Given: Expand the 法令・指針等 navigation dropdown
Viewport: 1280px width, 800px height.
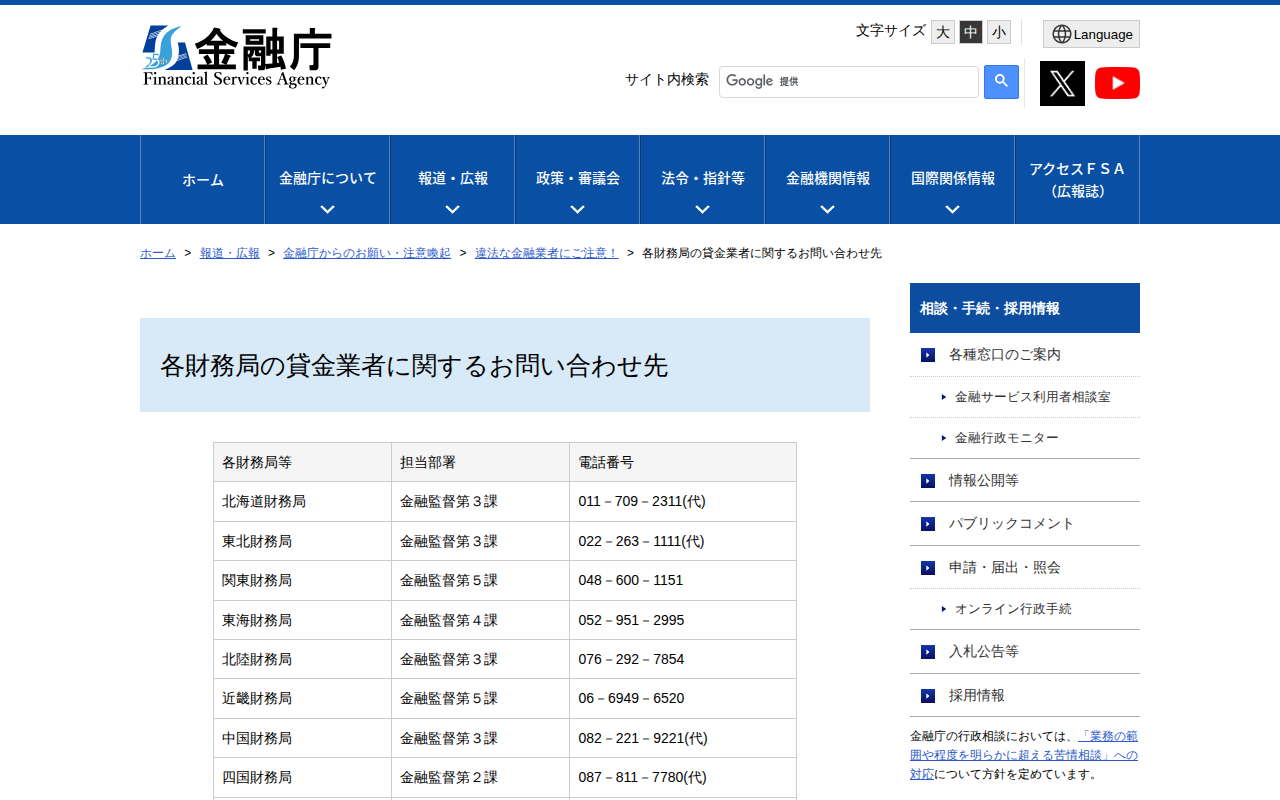Looking at the screenshot, I should click(x=702, y=209).
